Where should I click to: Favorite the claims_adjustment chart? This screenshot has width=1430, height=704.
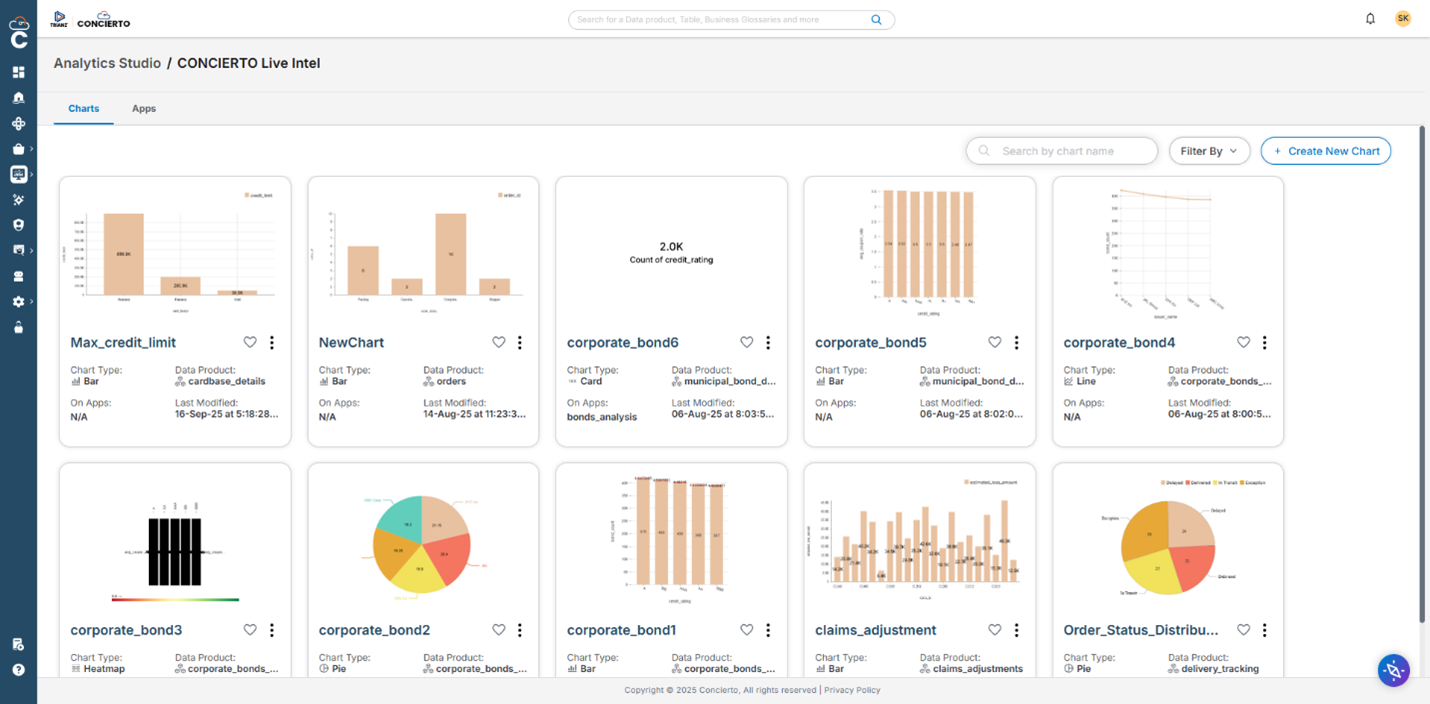click(995, 630)
